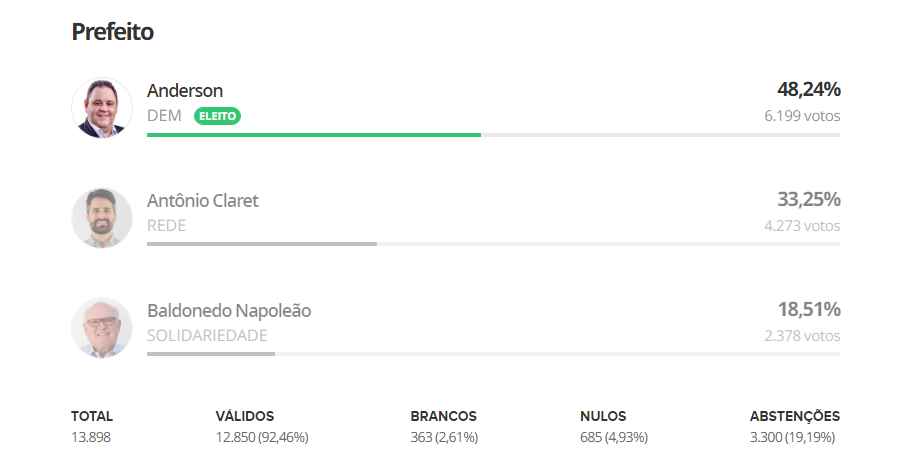This screenshot has height=465, width=921.
Task: Click Baldonedo Napoleão's candidate photo
Action: coord(102,328)
